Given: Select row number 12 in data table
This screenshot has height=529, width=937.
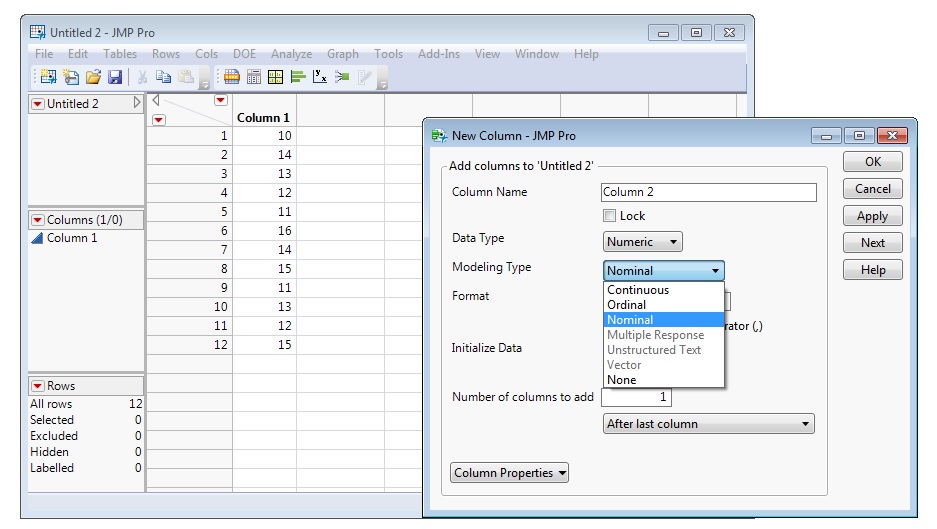Looking at the screenshot, I should click(x=189, y=345).
